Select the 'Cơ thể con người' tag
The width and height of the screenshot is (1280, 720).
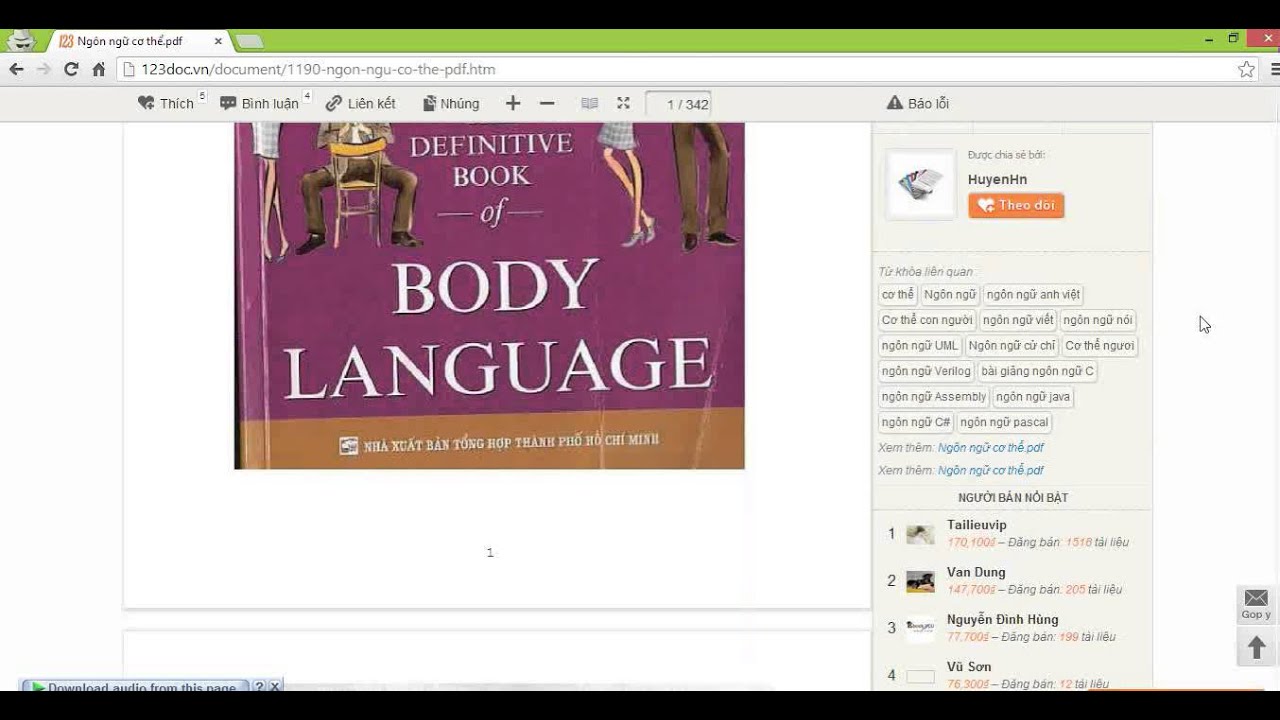tap(927, 320)
